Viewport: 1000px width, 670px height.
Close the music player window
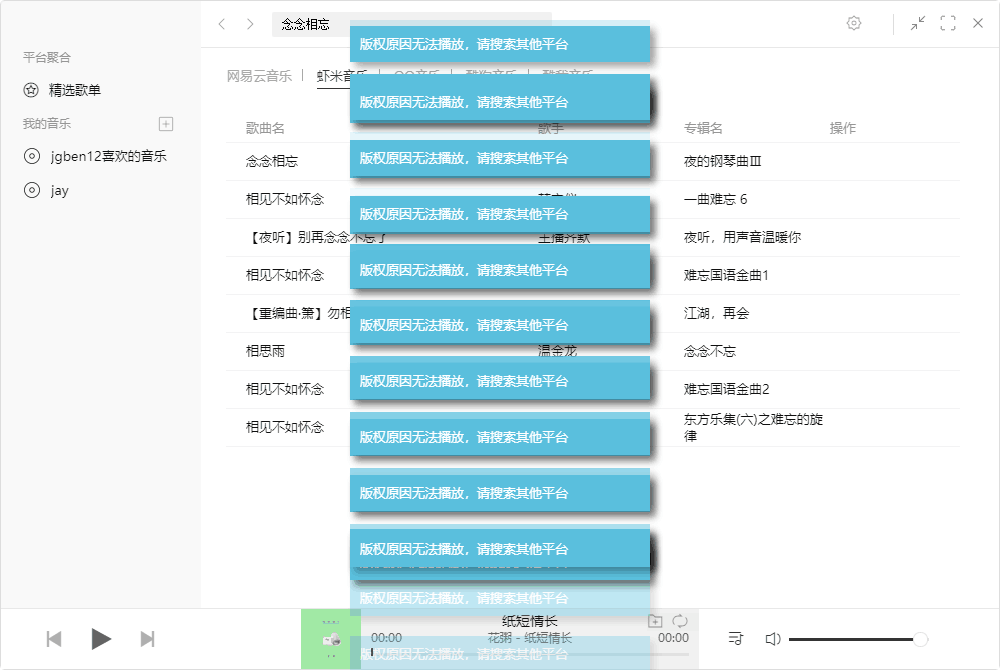click(978, 24)
